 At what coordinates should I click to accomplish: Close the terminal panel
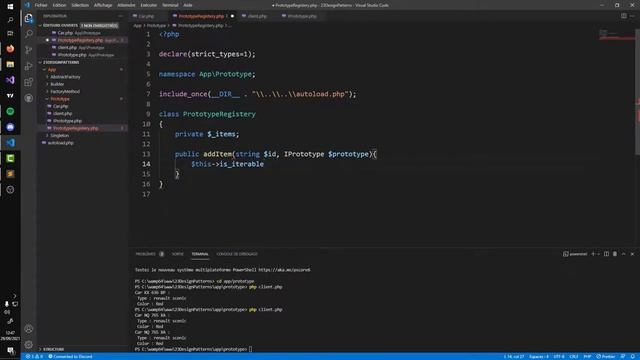pyautogui.click(x=632, y=254)
